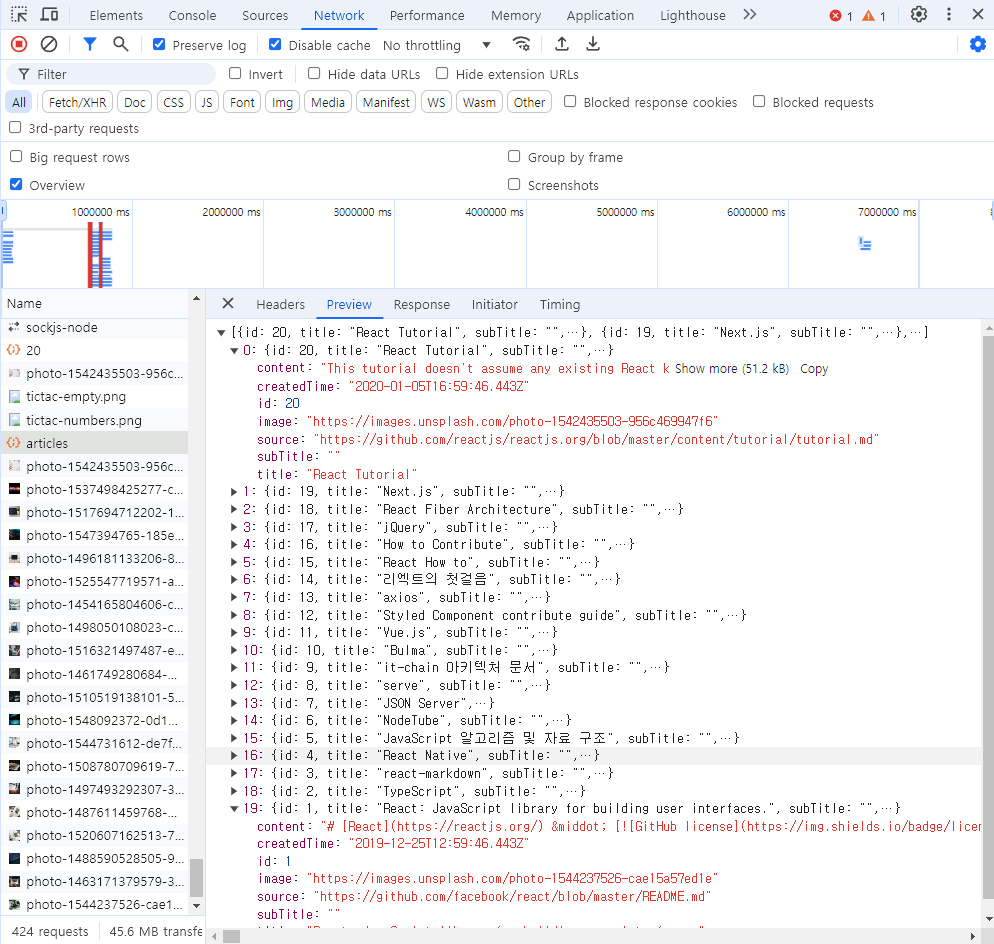The height and width of the screenshot is (944, 994).
Task: Select tictac-empty.png request
Action: click(x=94, y=397)
